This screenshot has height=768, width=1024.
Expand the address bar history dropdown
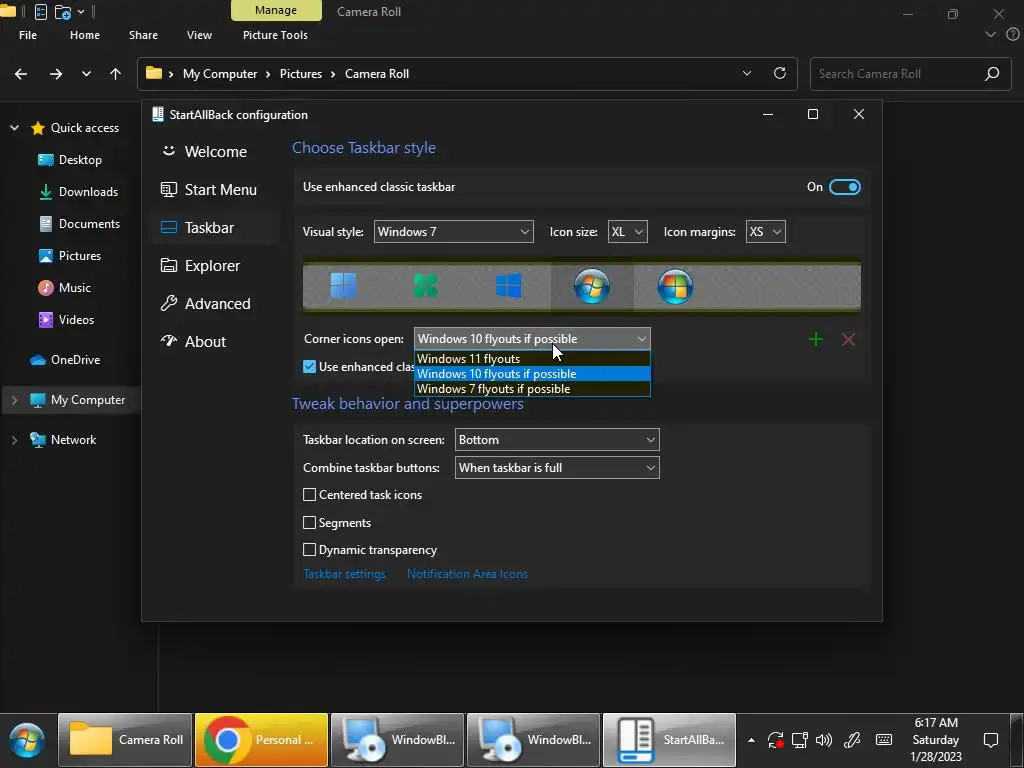coord(747,73)
